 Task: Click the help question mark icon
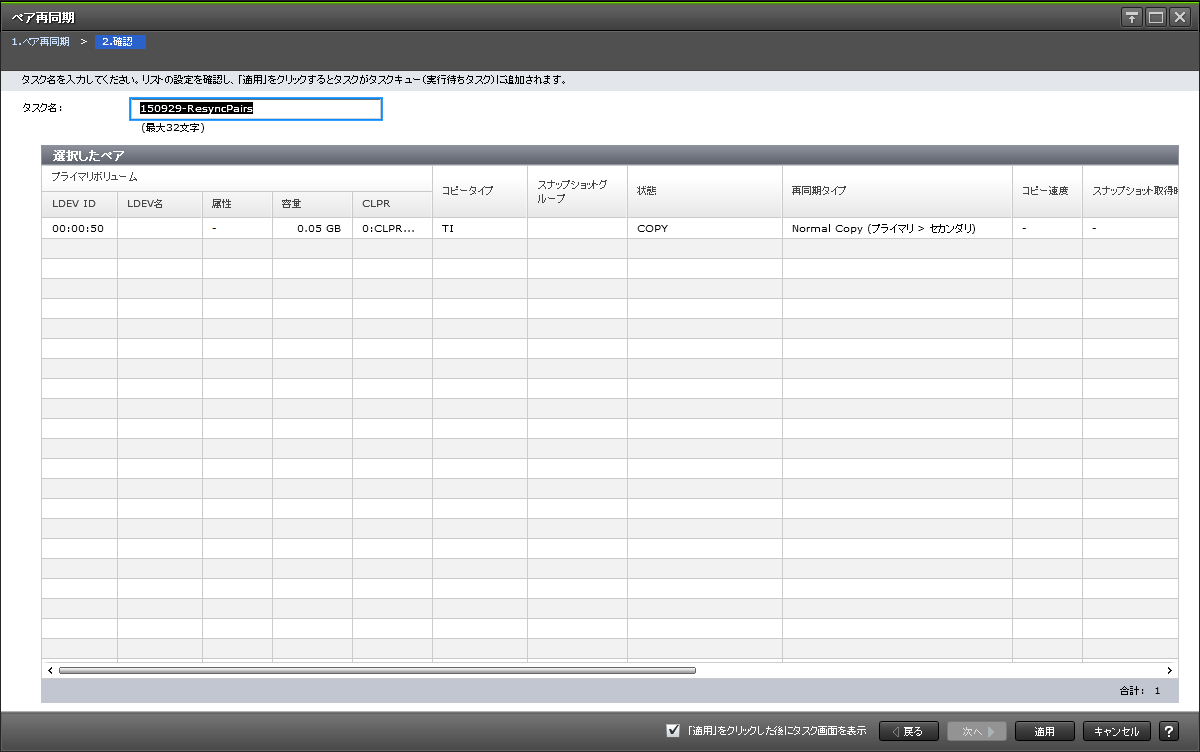[1169, 731]
